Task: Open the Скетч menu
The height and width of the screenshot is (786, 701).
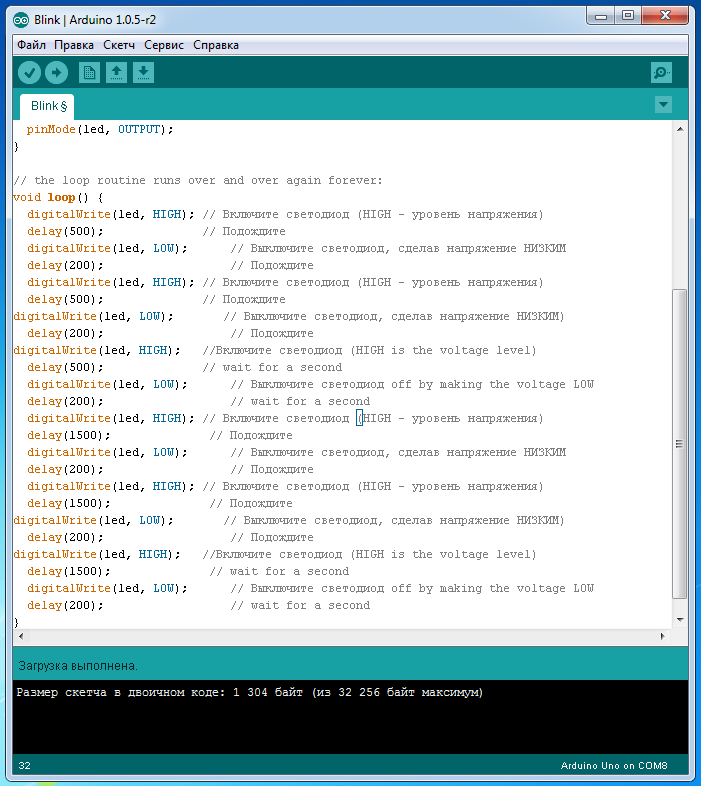Action: point(119,45)
